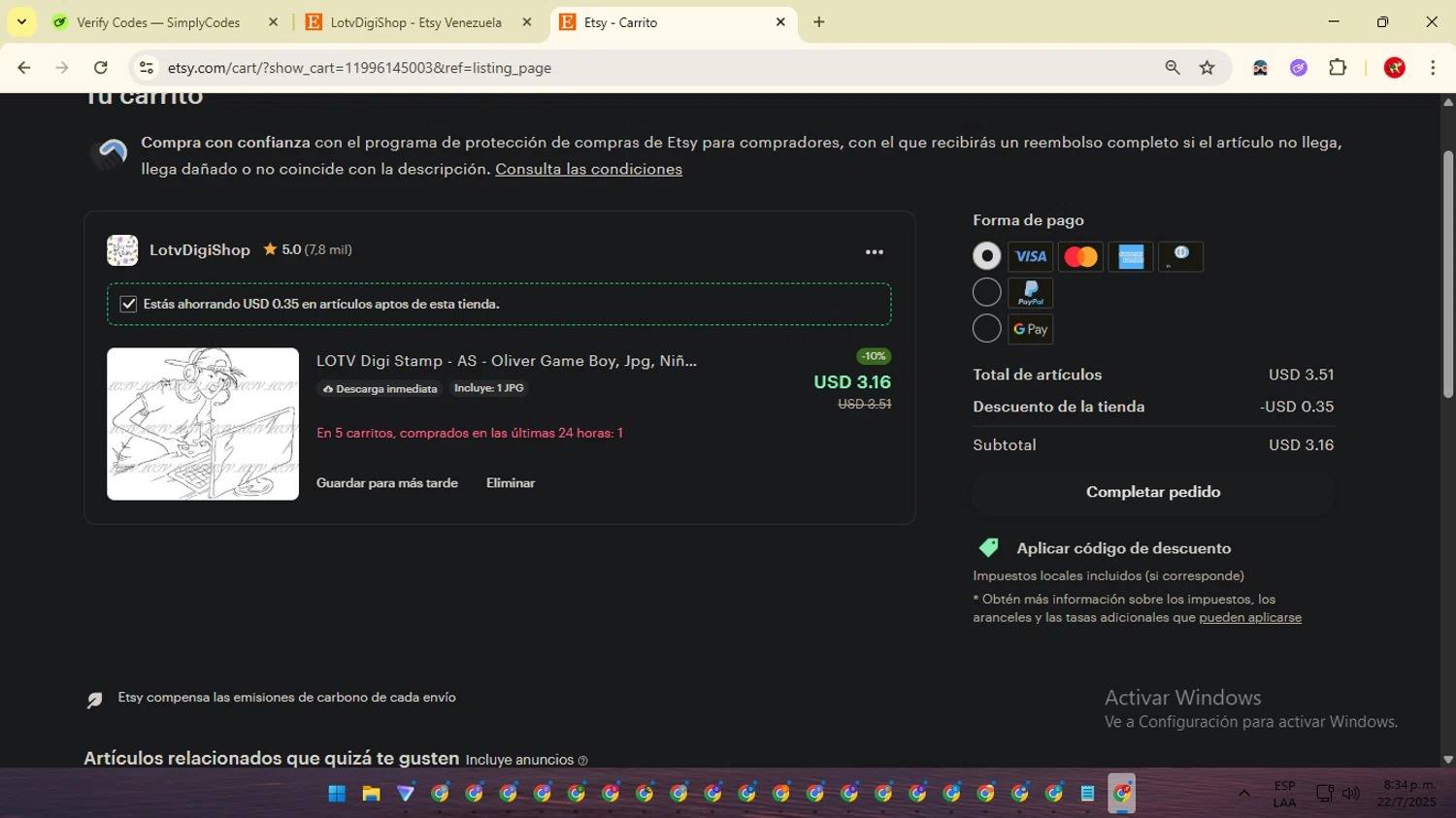Image resolution: width=1456 pixels, height=818 pixels.
Task: View site information icon in address bar
Action: pyautogui.click(x=147, y=68)
